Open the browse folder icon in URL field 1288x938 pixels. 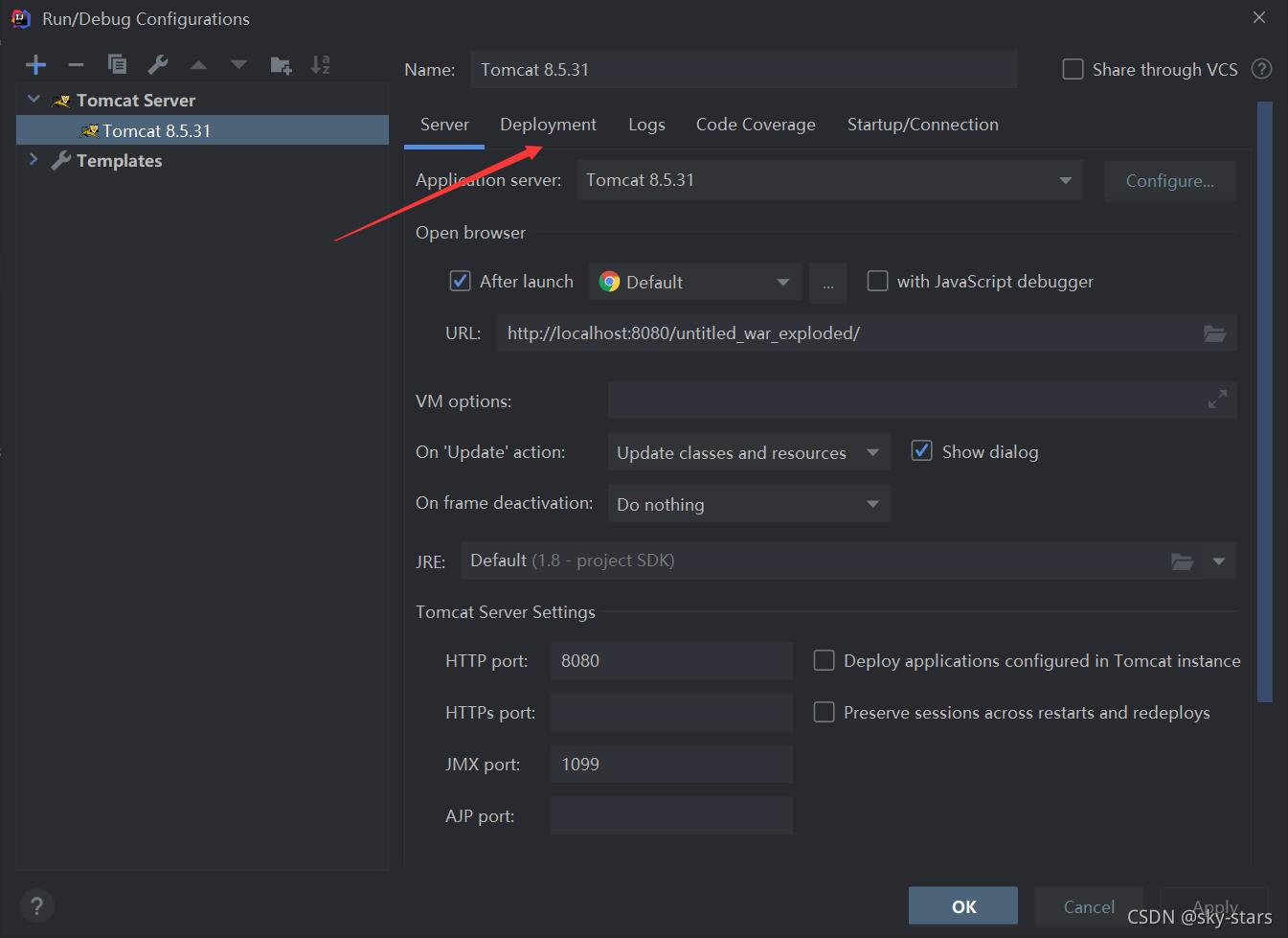(1214, 333)
